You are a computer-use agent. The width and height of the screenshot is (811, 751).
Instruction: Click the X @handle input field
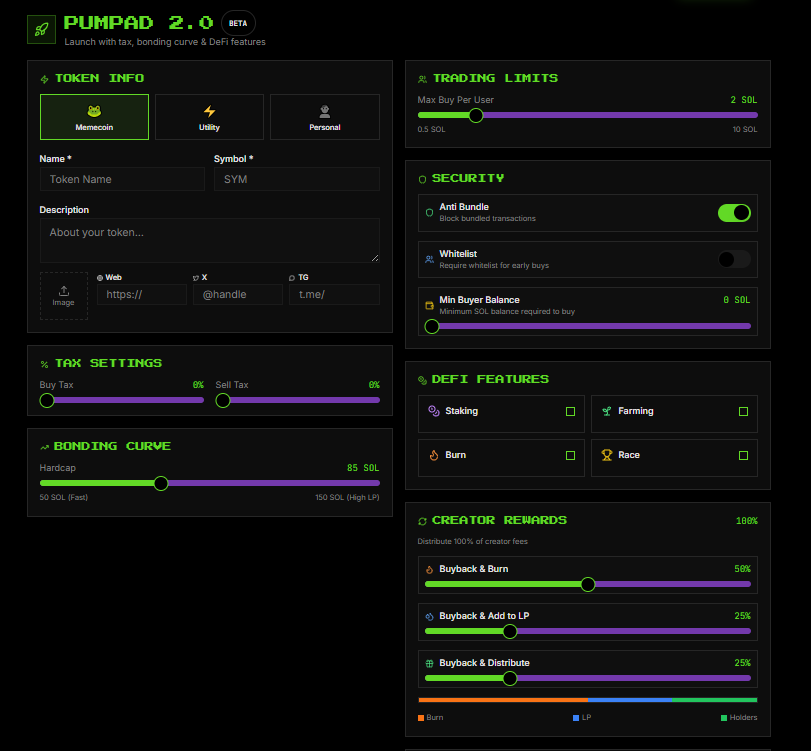click(x=238, y=294)
